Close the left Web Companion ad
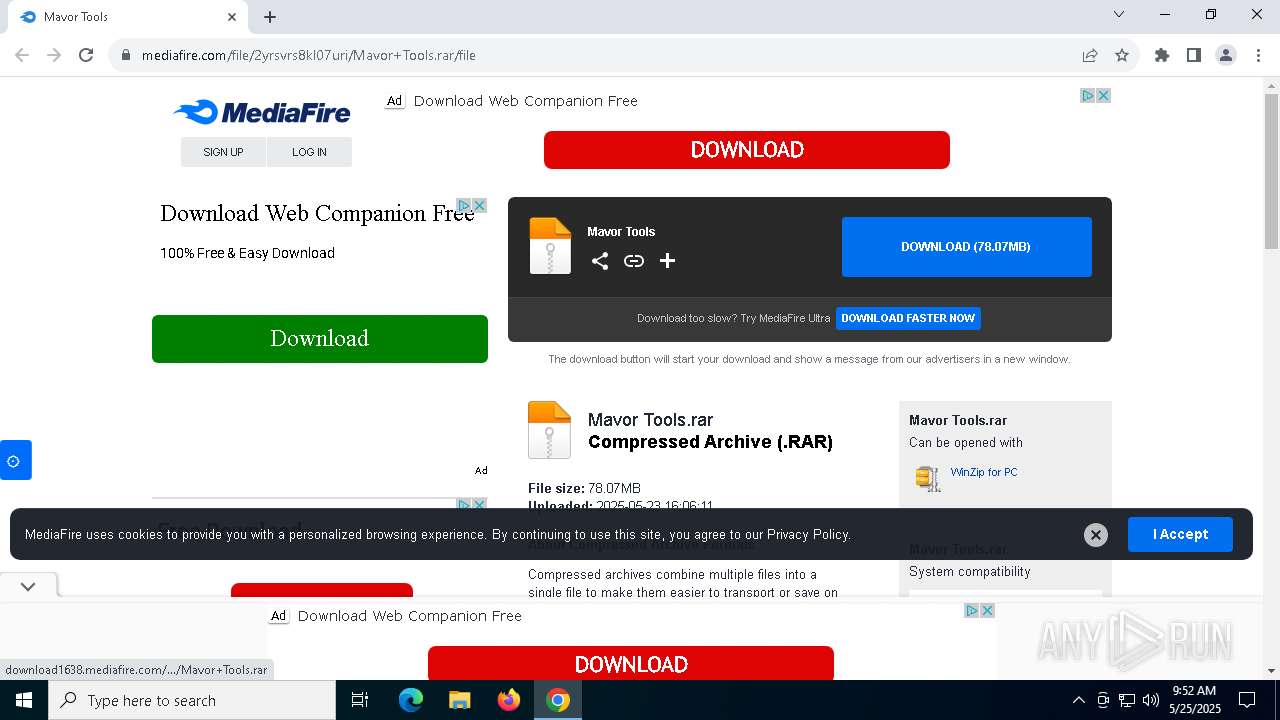This screenshot has width=1280, height=720. 480,205
